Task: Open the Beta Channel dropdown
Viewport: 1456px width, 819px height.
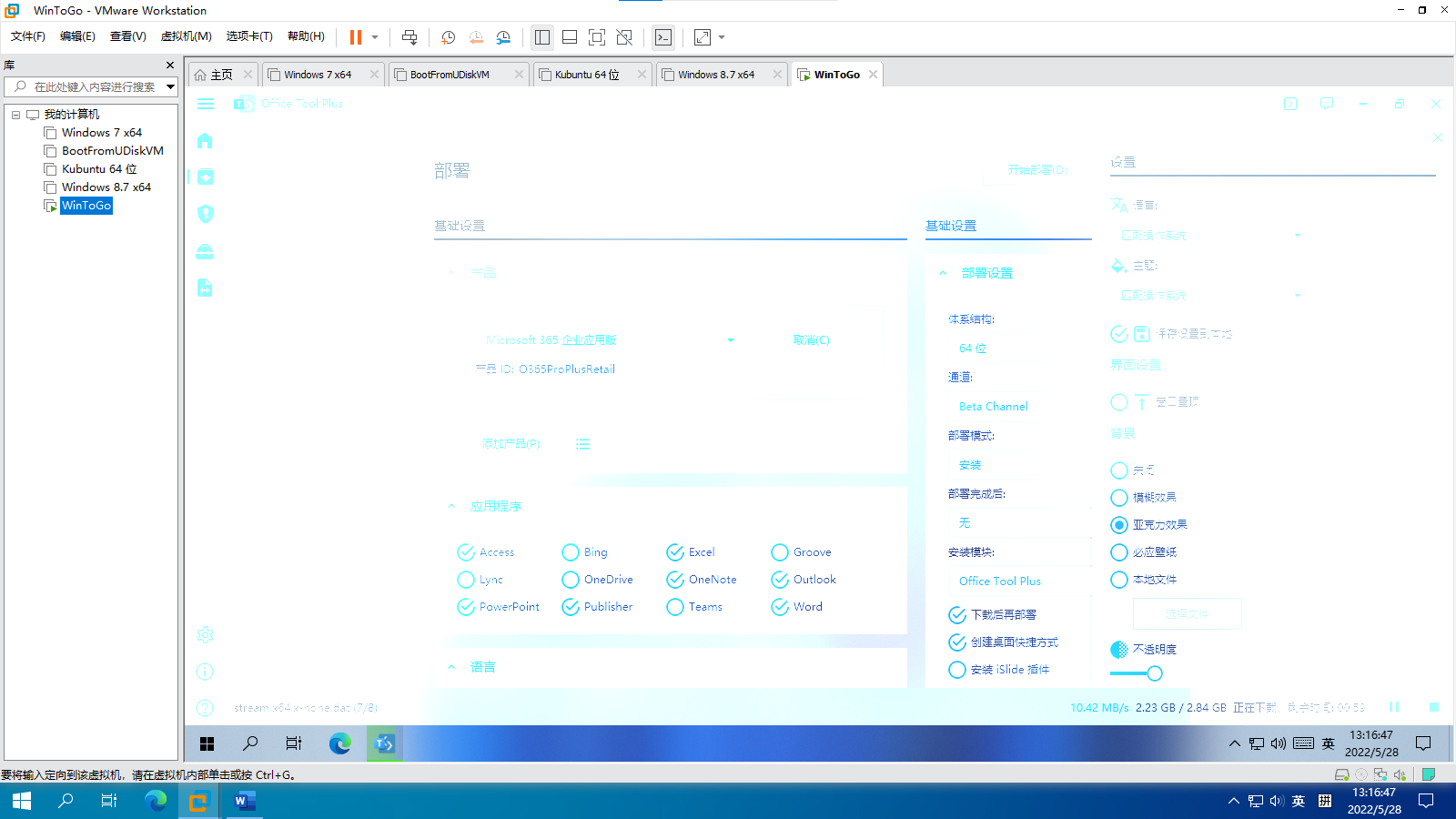Action: [x=1018, y=407]
